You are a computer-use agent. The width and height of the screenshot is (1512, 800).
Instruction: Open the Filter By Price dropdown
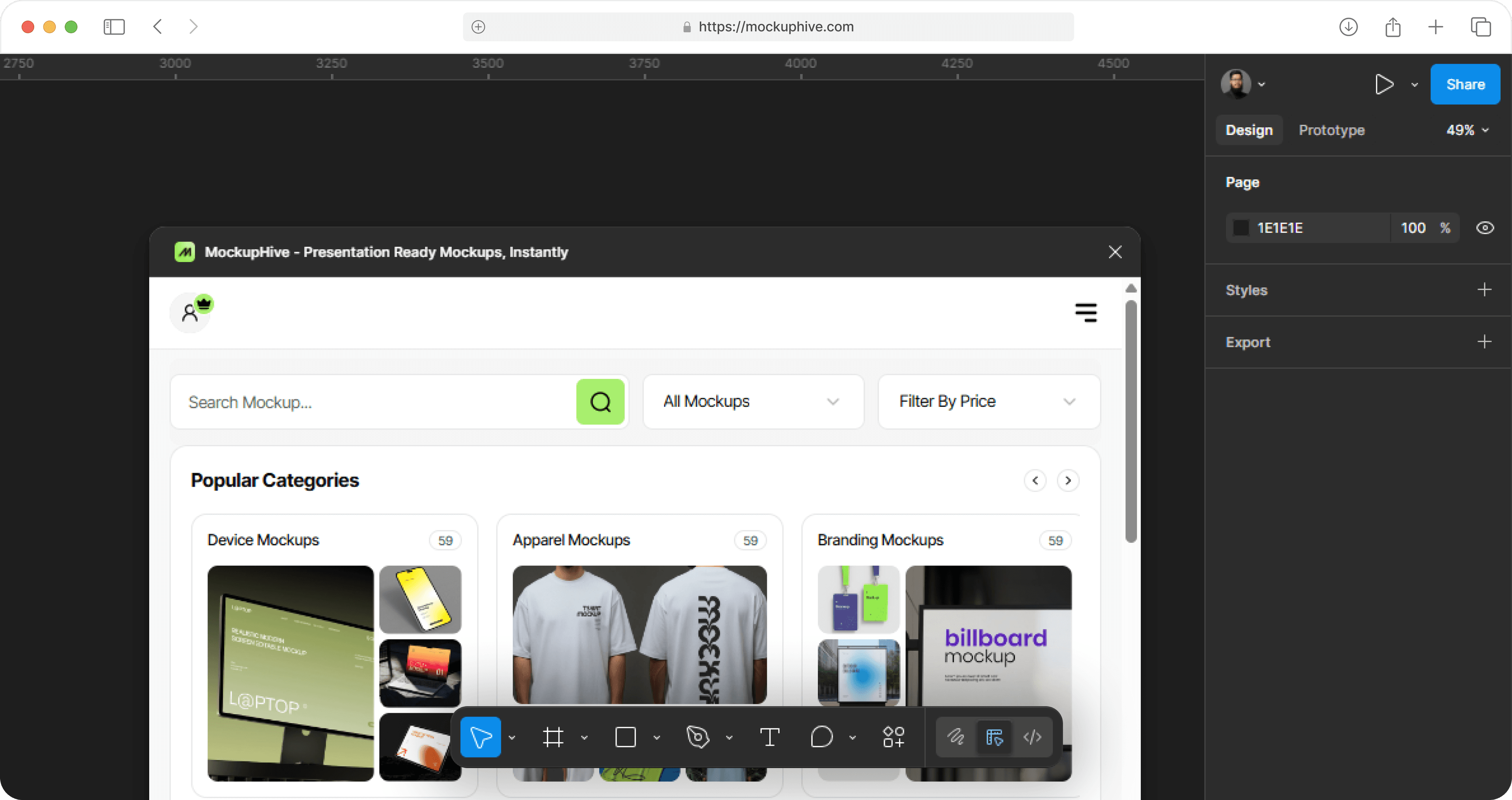[x=988, y=402]
